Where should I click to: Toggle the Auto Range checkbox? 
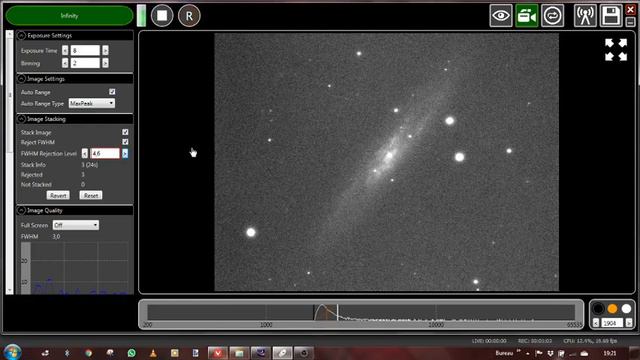tap(112, 92)
